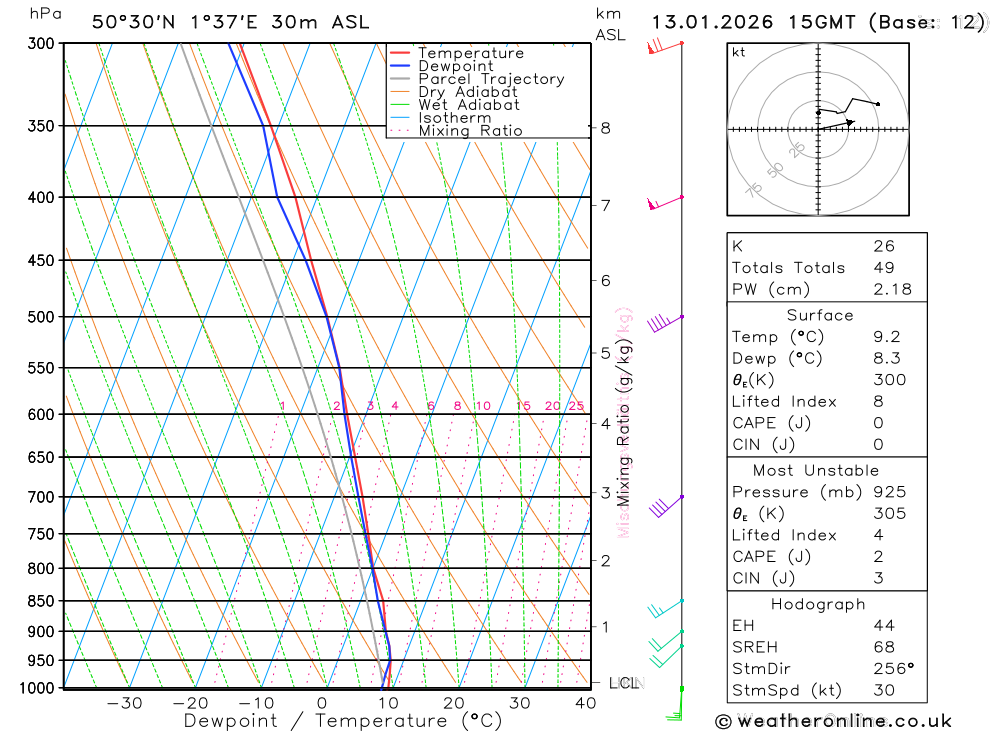Click the "Hodograph" section heading
Viewport: 1000px width, 733px height.
[818, 604]
